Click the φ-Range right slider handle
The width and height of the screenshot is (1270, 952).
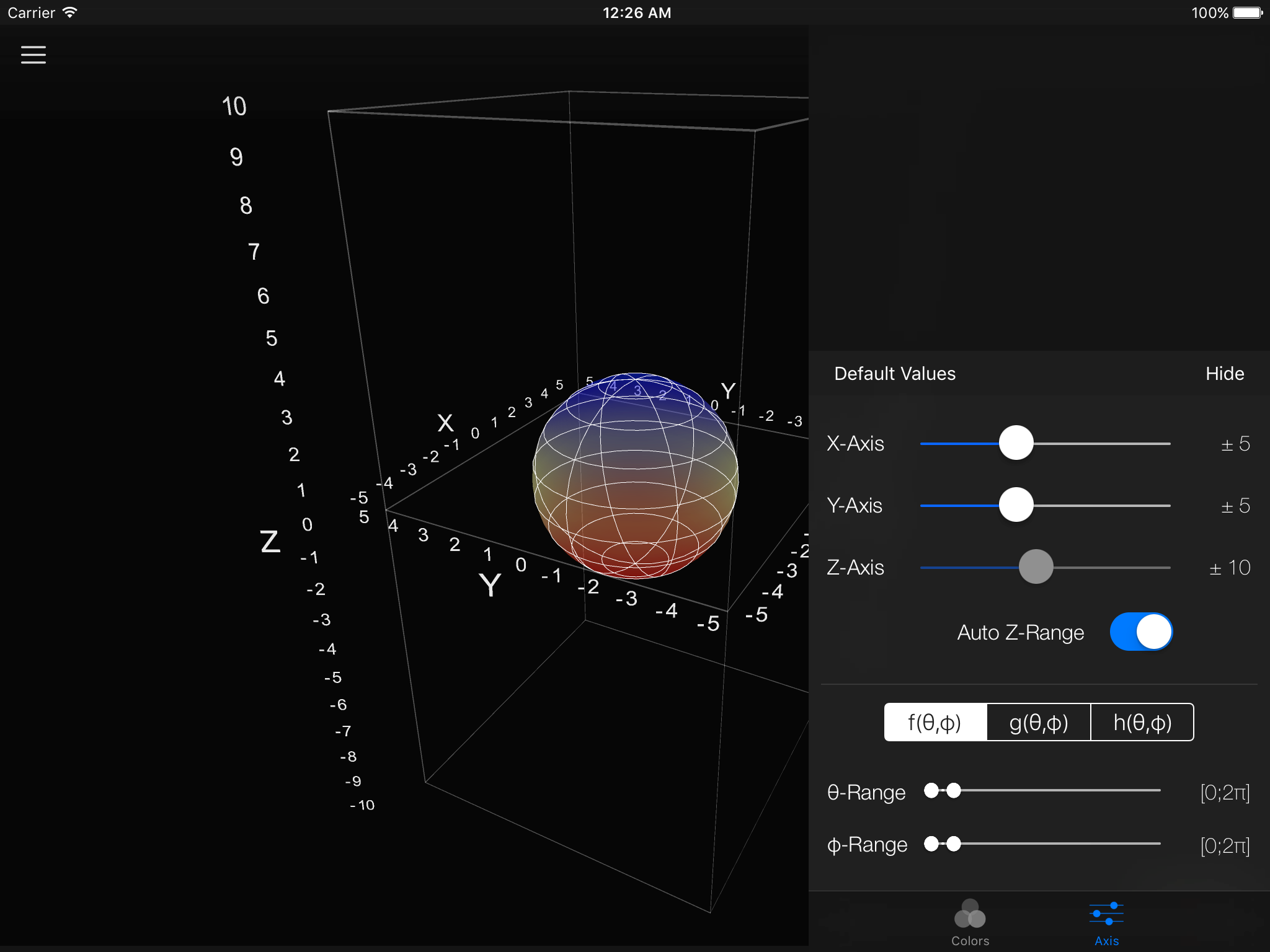(x=954, y=844)
